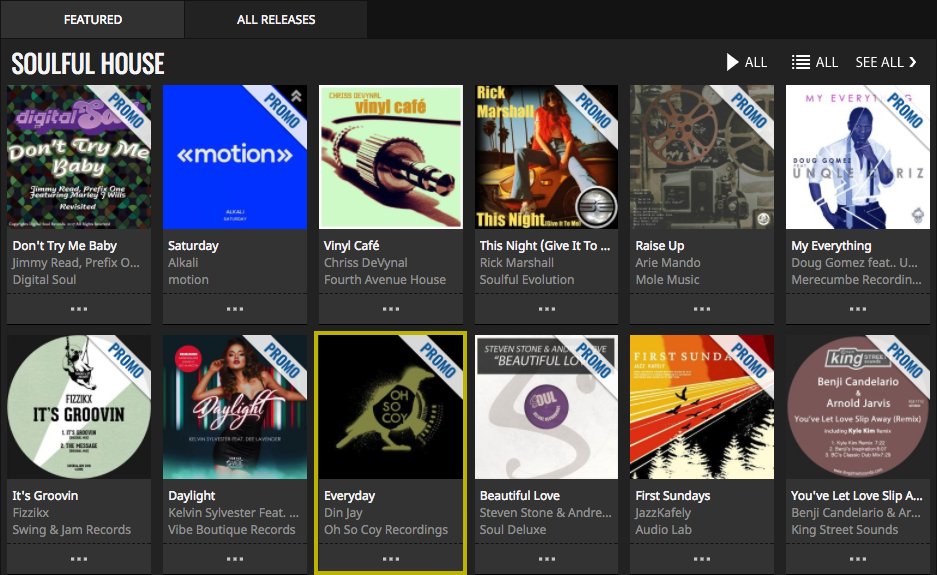Open label Merecumbe Recordin...
937x575 pixels.
856,279
